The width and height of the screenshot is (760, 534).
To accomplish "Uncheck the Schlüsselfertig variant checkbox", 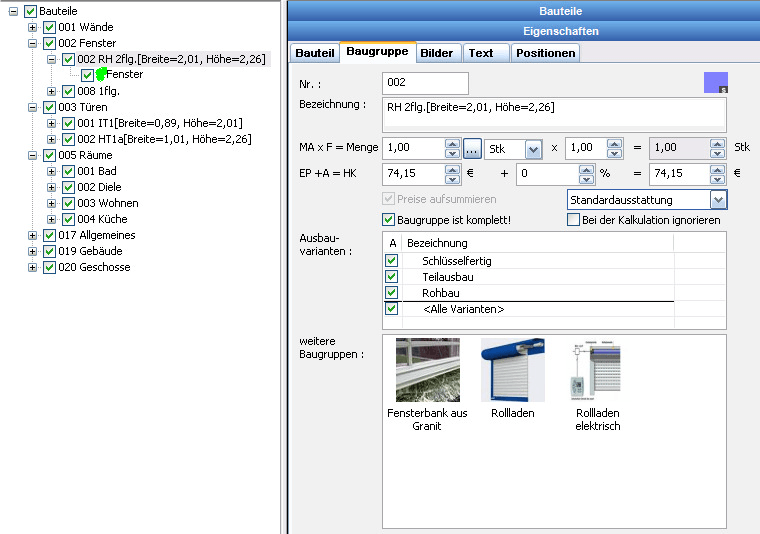I will [392, 261].
